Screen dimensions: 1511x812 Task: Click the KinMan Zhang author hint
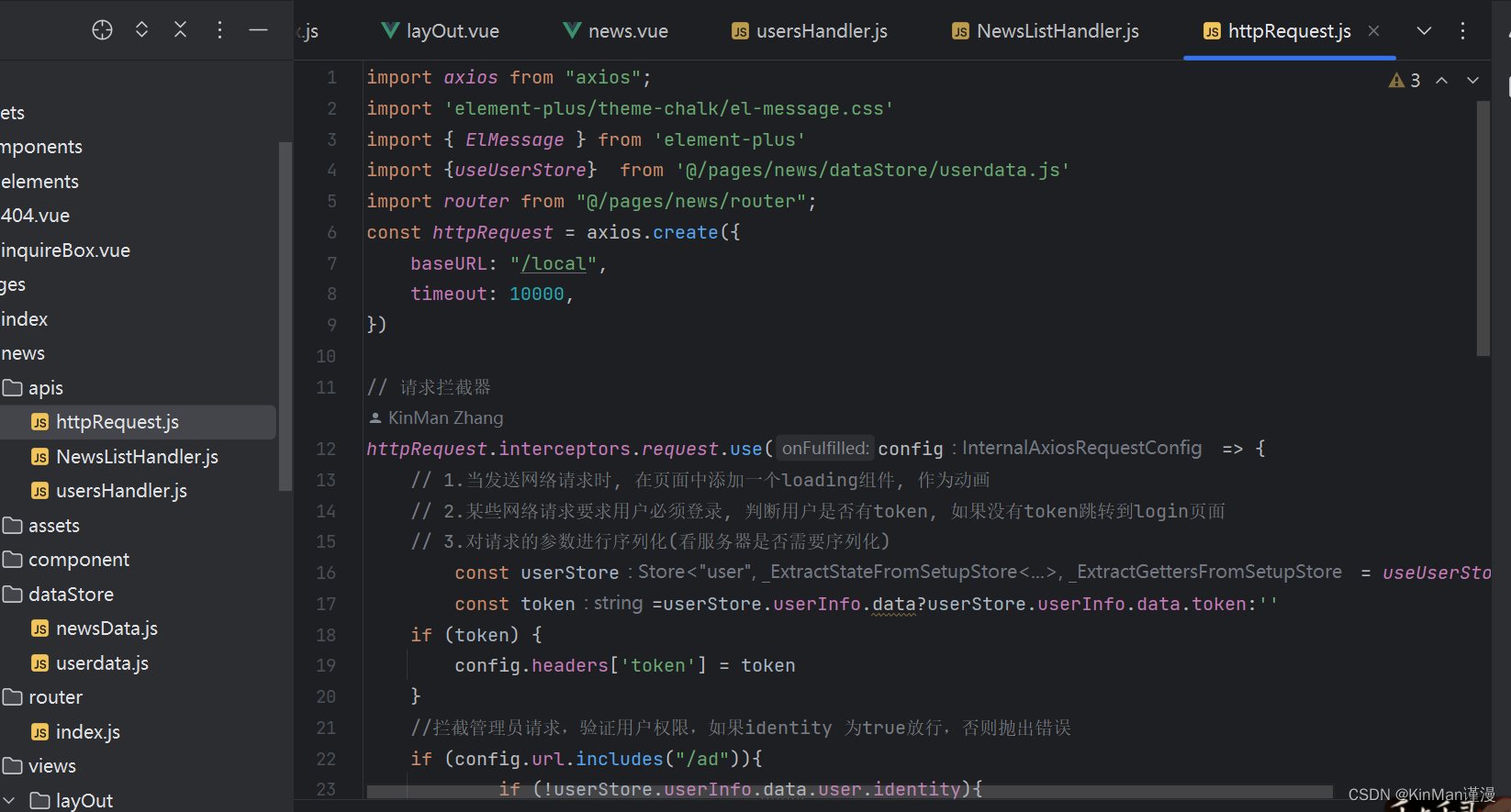pos(436,418)
